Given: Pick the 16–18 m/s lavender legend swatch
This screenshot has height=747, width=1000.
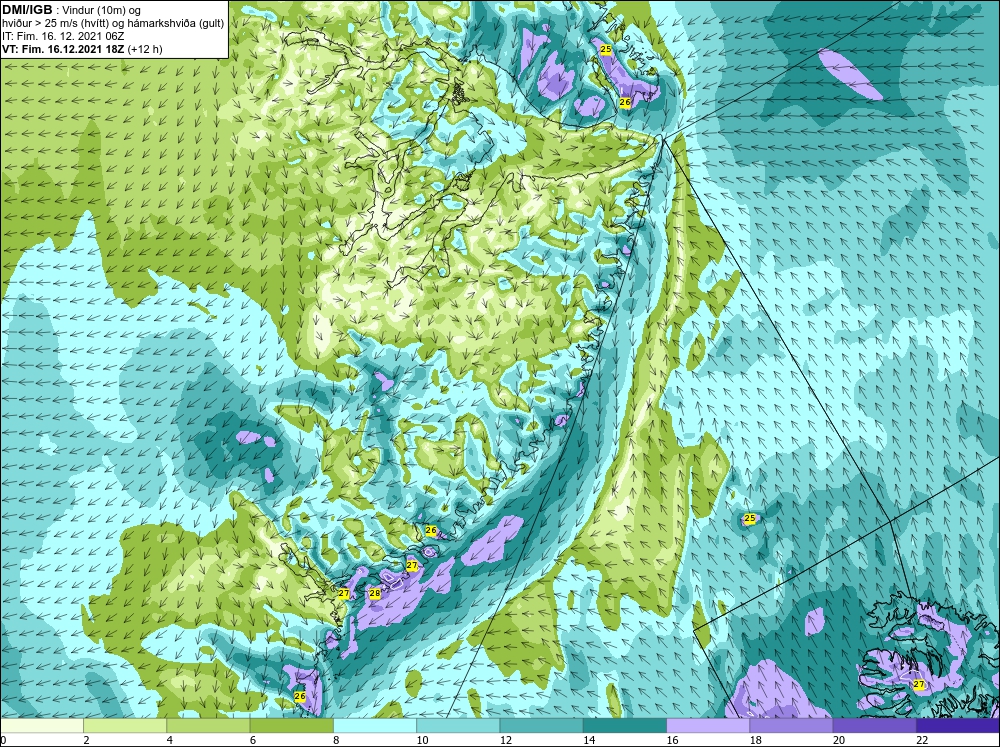Looking at the screenshot, I should coord(708,726).
